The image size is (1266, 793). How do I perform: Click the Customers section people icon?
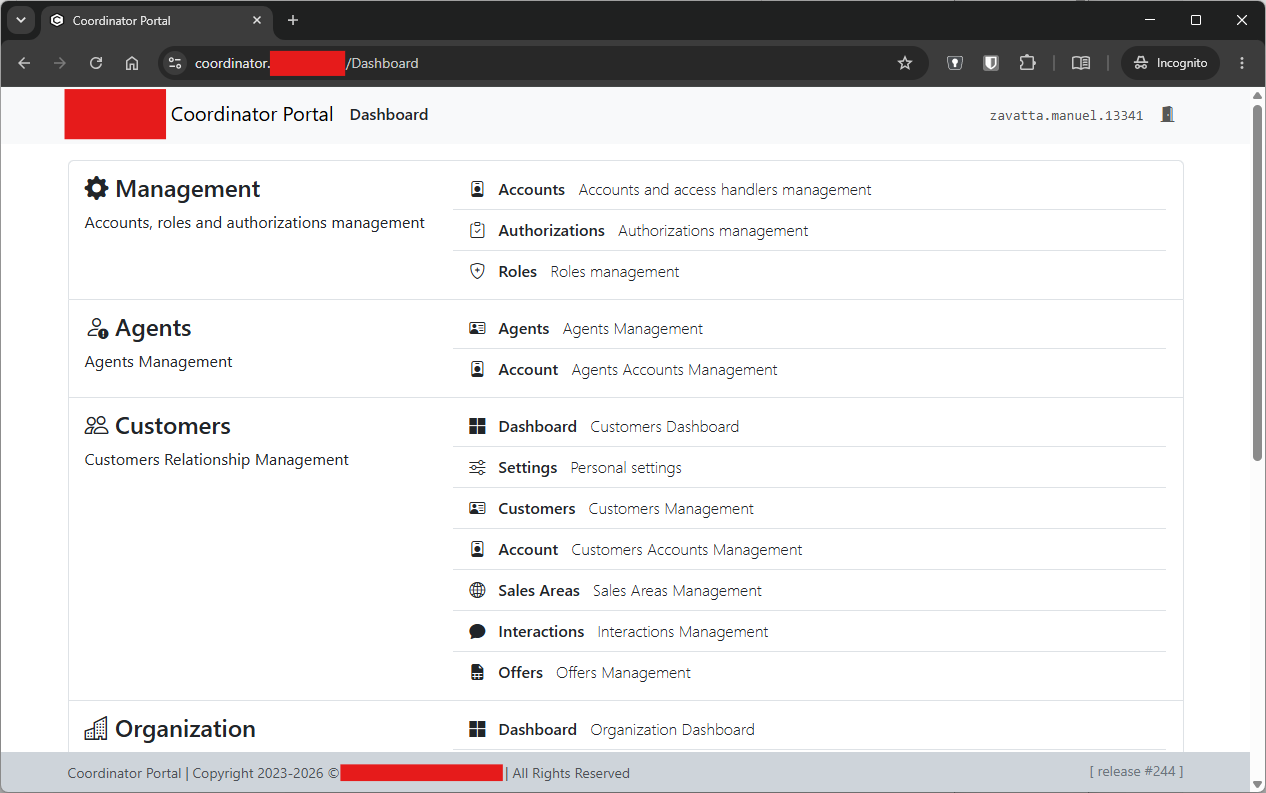pos(96,426)
